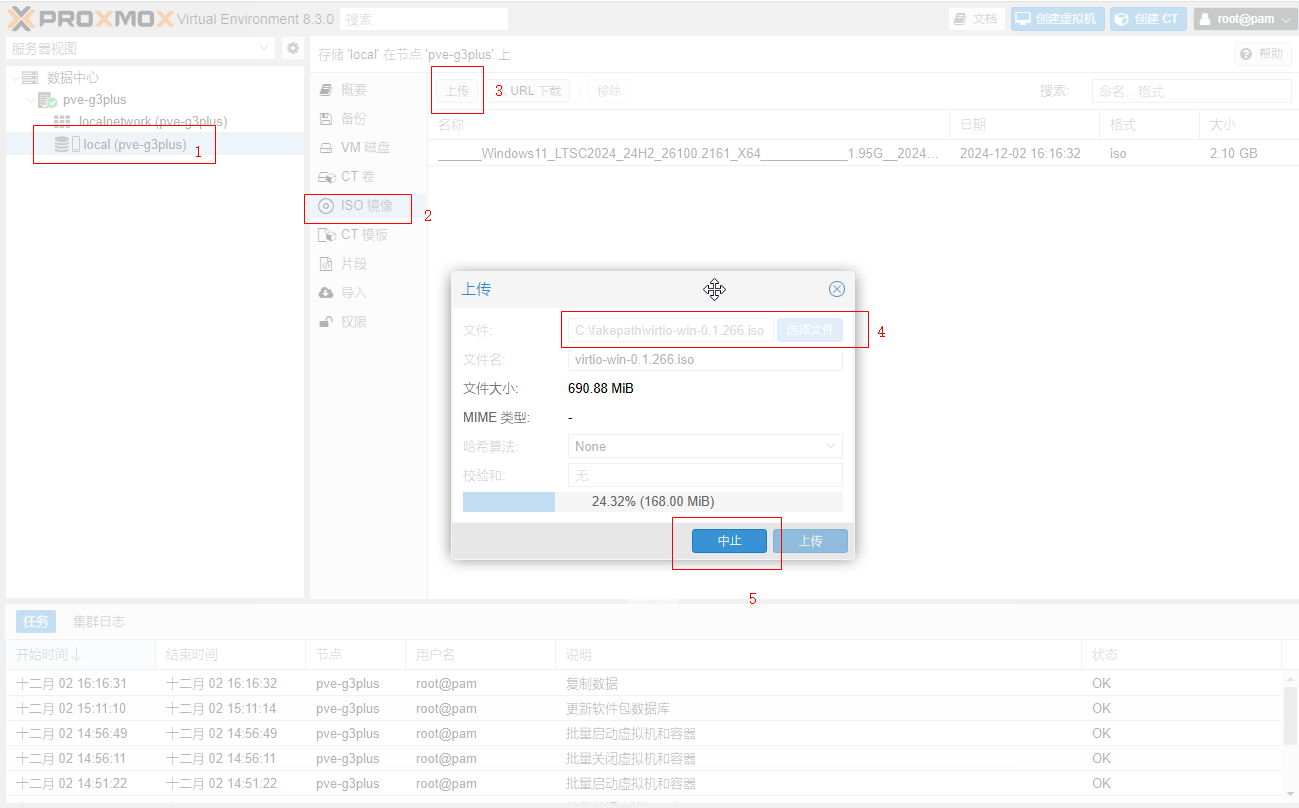Click the pve-g3plus node icon

[x=47, y=100]
